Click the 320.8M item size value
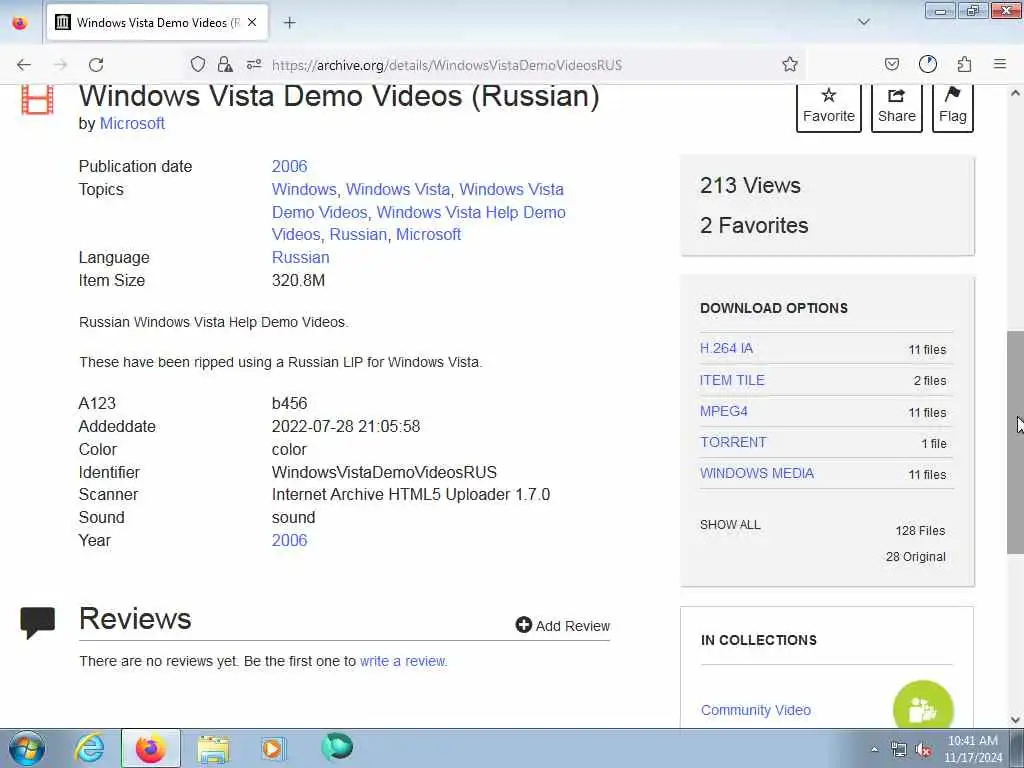1024x768 pixels. 298,281
